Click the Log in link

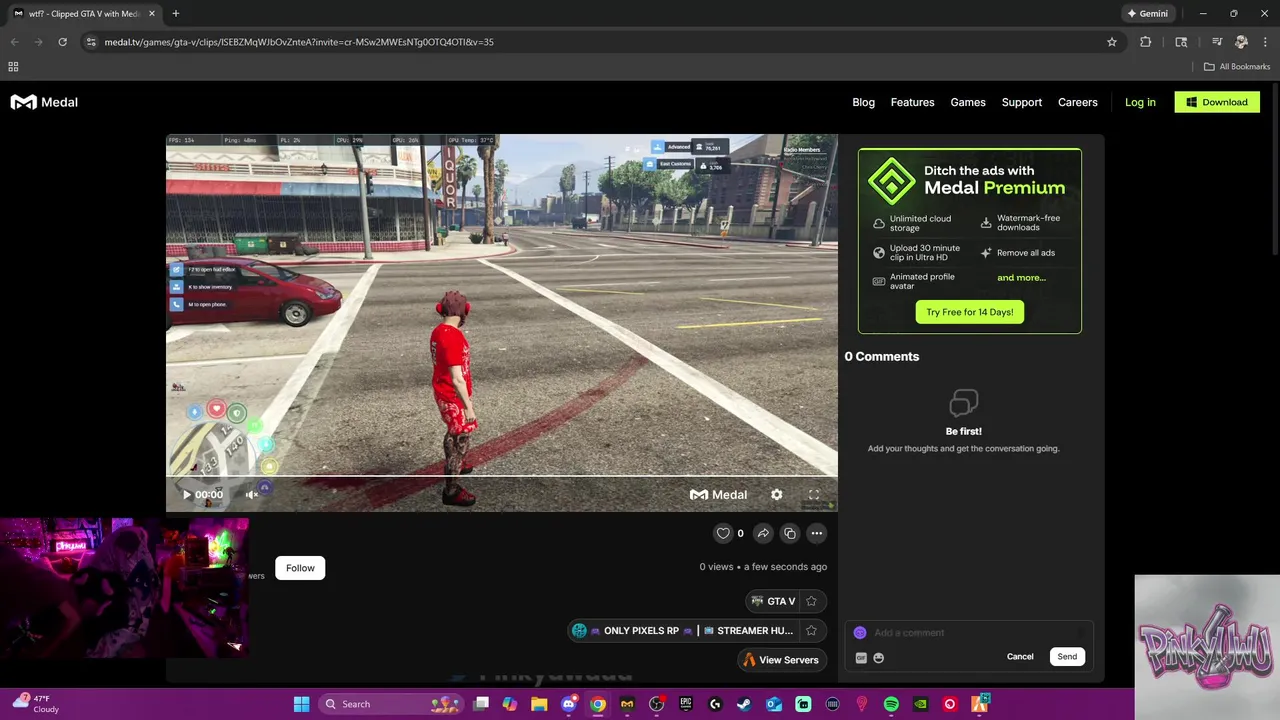[x=1140, y=102]
